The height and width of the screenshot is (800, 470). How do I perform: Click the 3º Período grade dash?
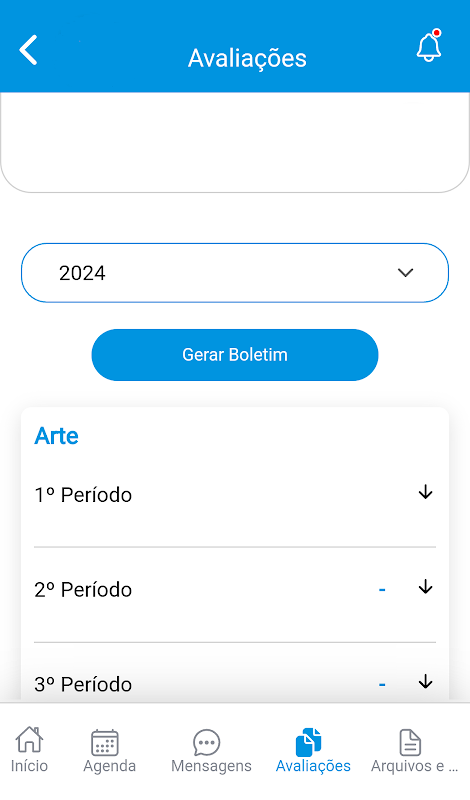coord(382,685)
